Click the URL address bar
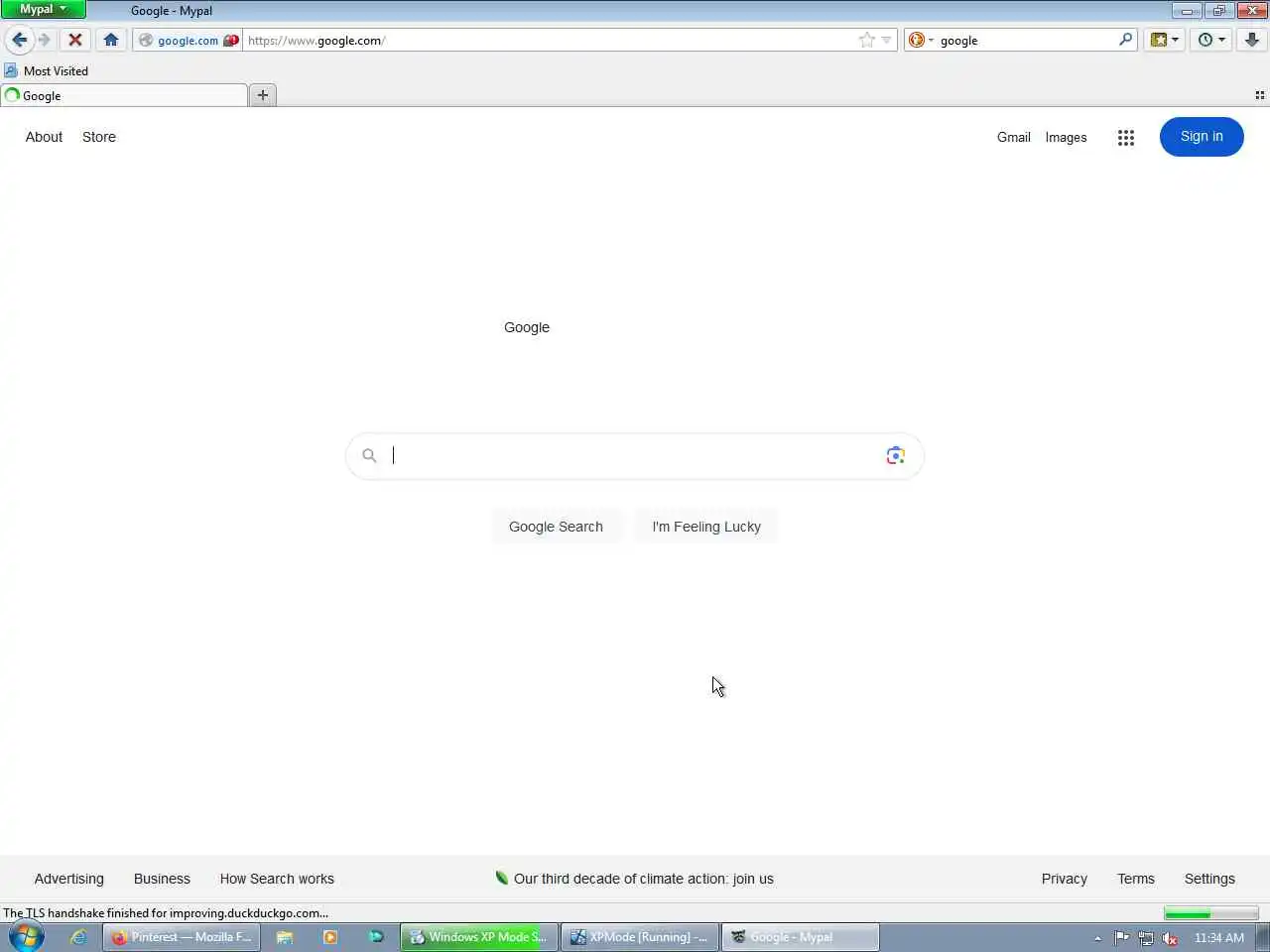This screenshot has height=952, width=1270. coord(551,40)
